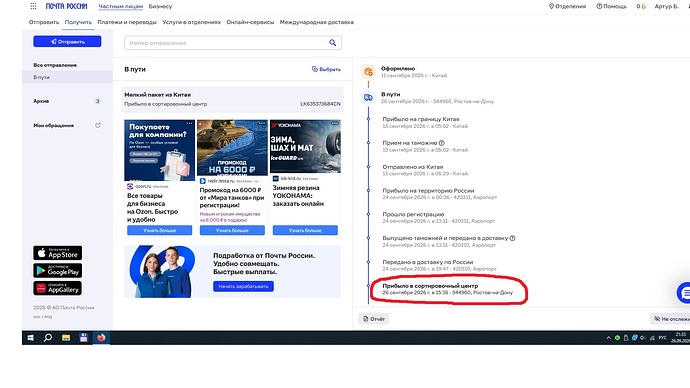Click help icon beside Прием на таможню
This screenshot has height=388, width=690.
click(x=442, y=143)
